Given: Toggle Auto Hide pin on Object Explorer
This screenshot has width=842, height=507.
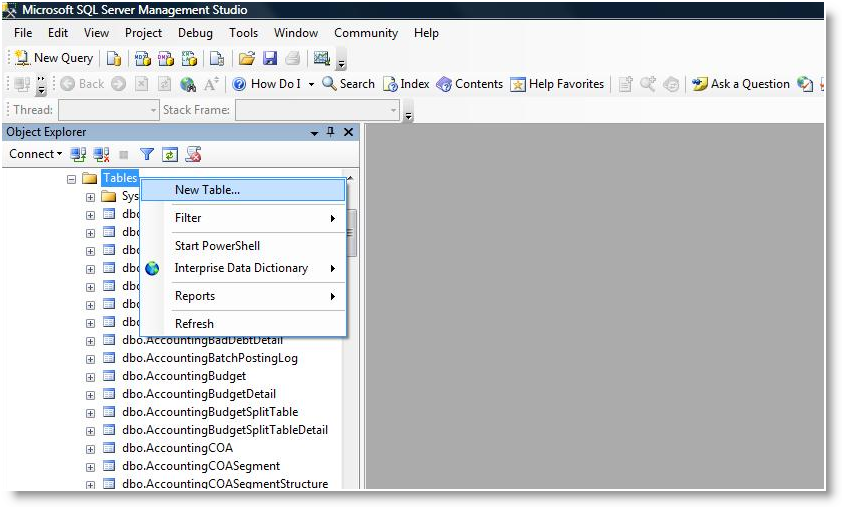Looking at the screenshot, I should pos(331,132).
